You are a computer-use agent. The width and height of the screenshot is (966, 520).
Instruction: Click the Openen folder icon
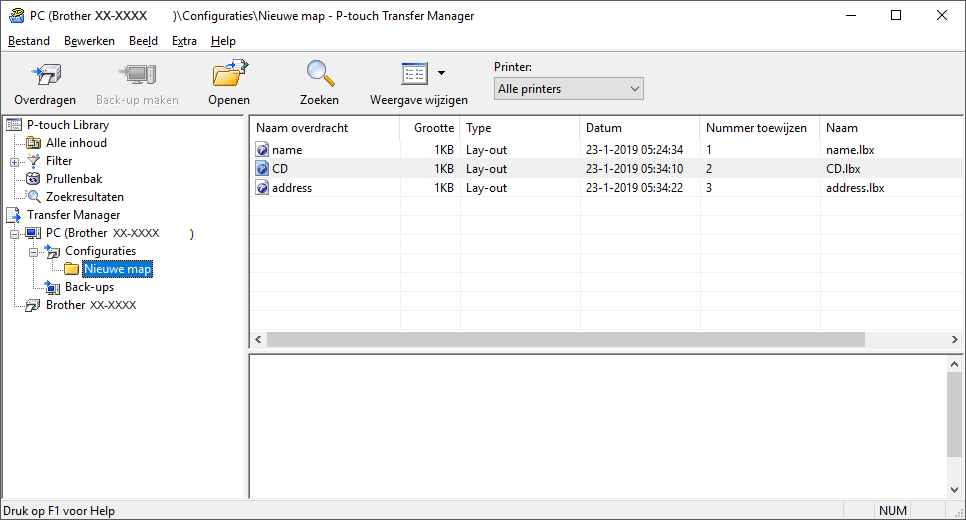point(229,74)
